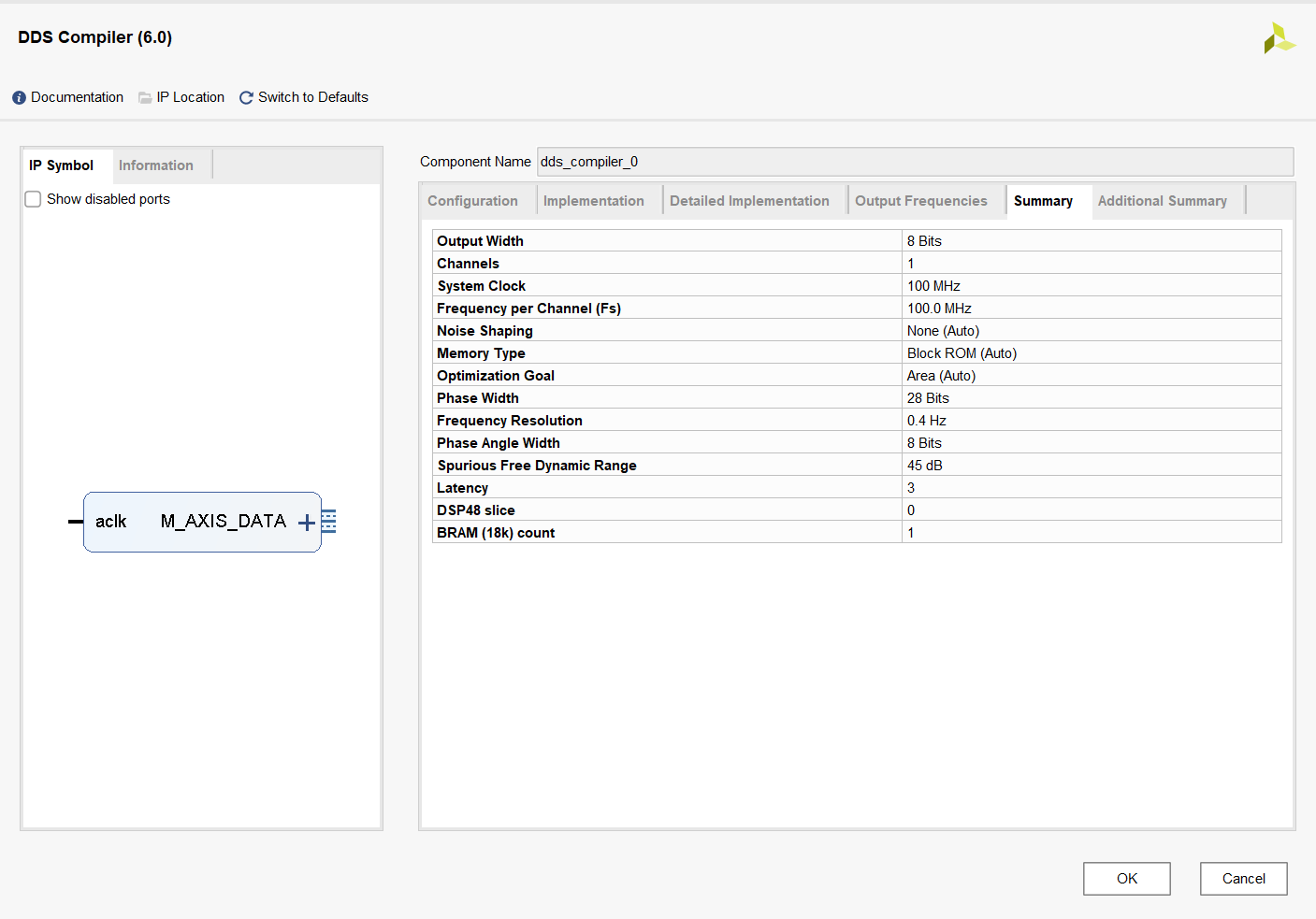The image size is (1316, 919).
Task: Select the Frequency Resolution row label
Action: point(510,421)
